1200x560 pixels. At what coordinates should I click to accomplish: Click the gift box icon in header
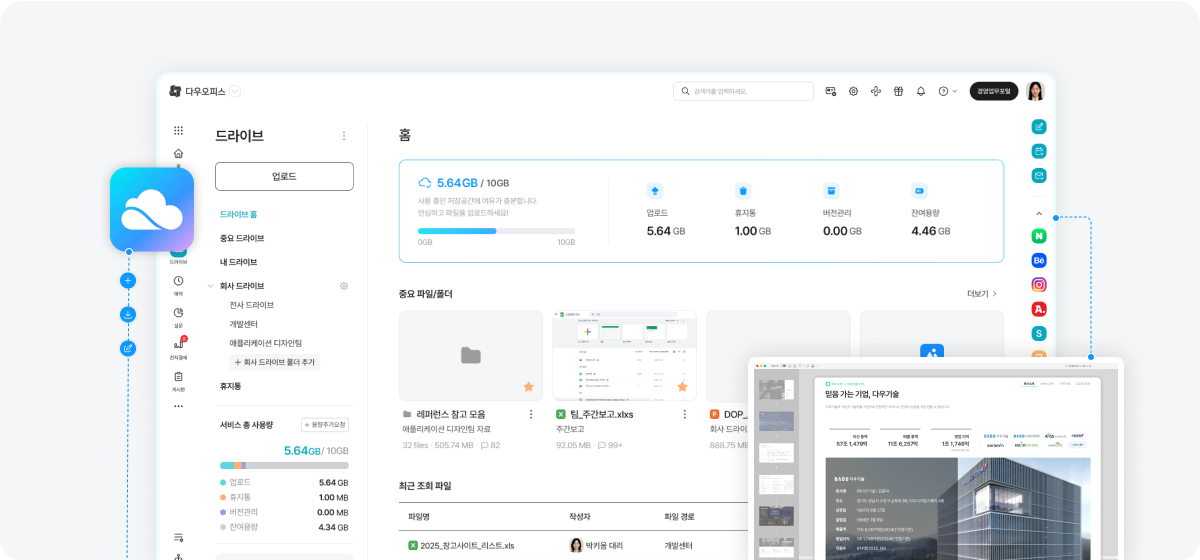point(898,91)
